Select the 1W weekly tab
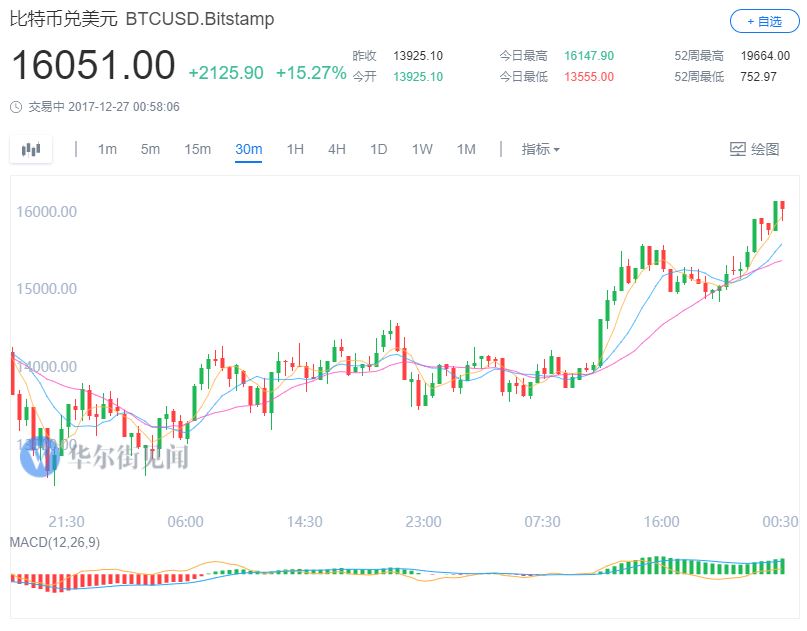The width and height of the screenshot is (807, 631). (422, 149)
